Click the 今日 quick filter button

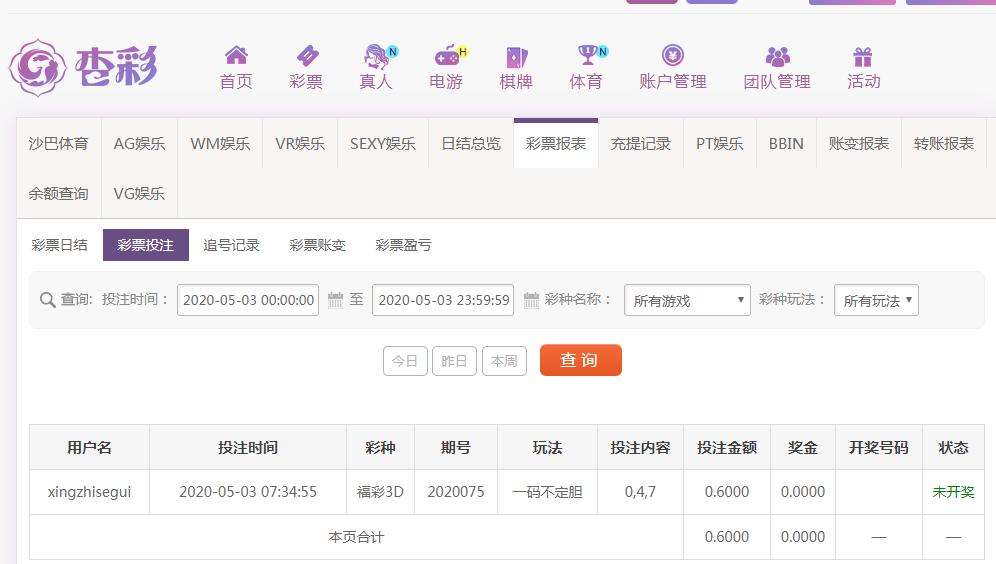point(405,361)
